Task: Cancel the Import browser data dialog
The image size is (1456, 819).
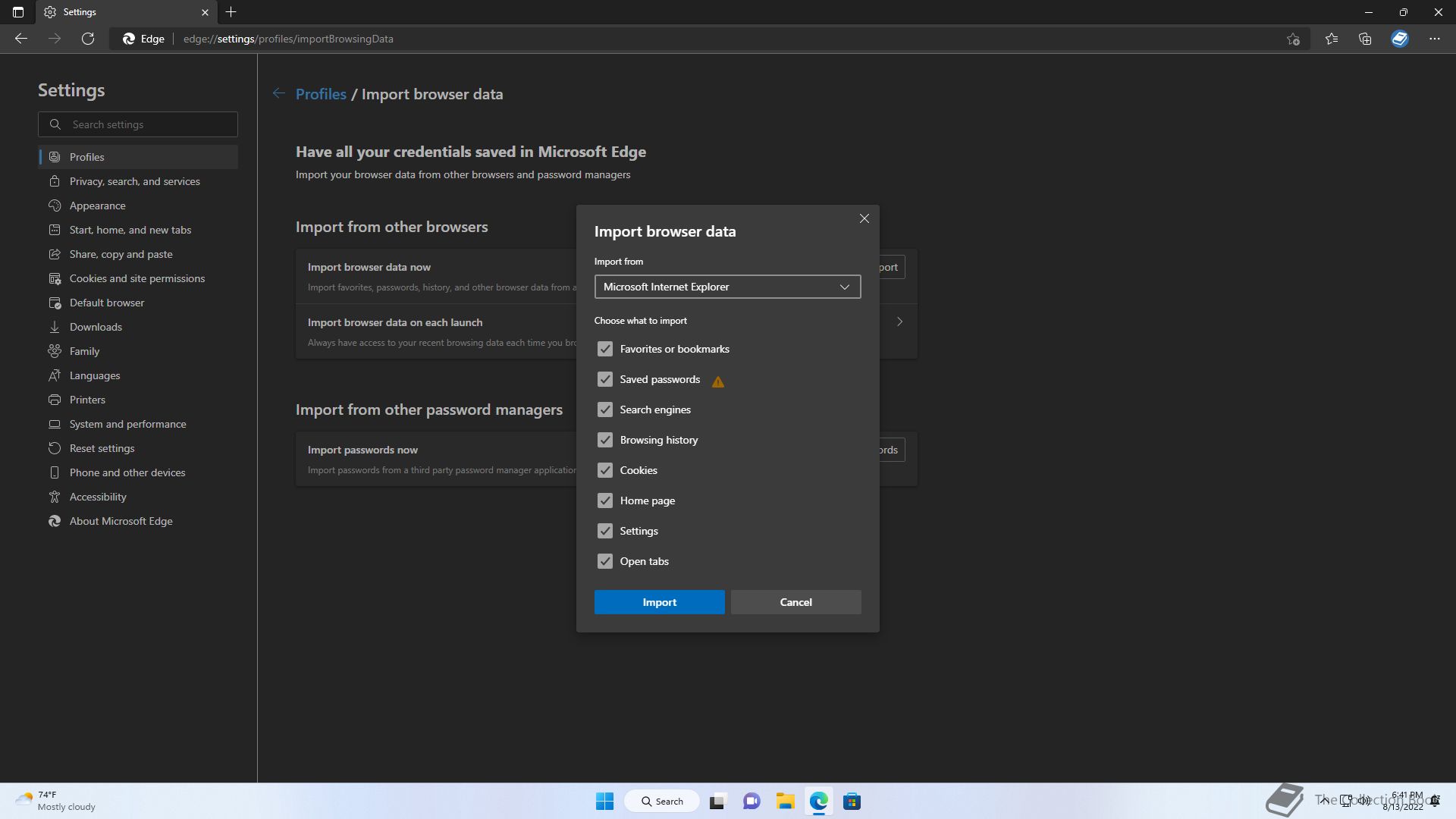Action: [x=795, y=602]
